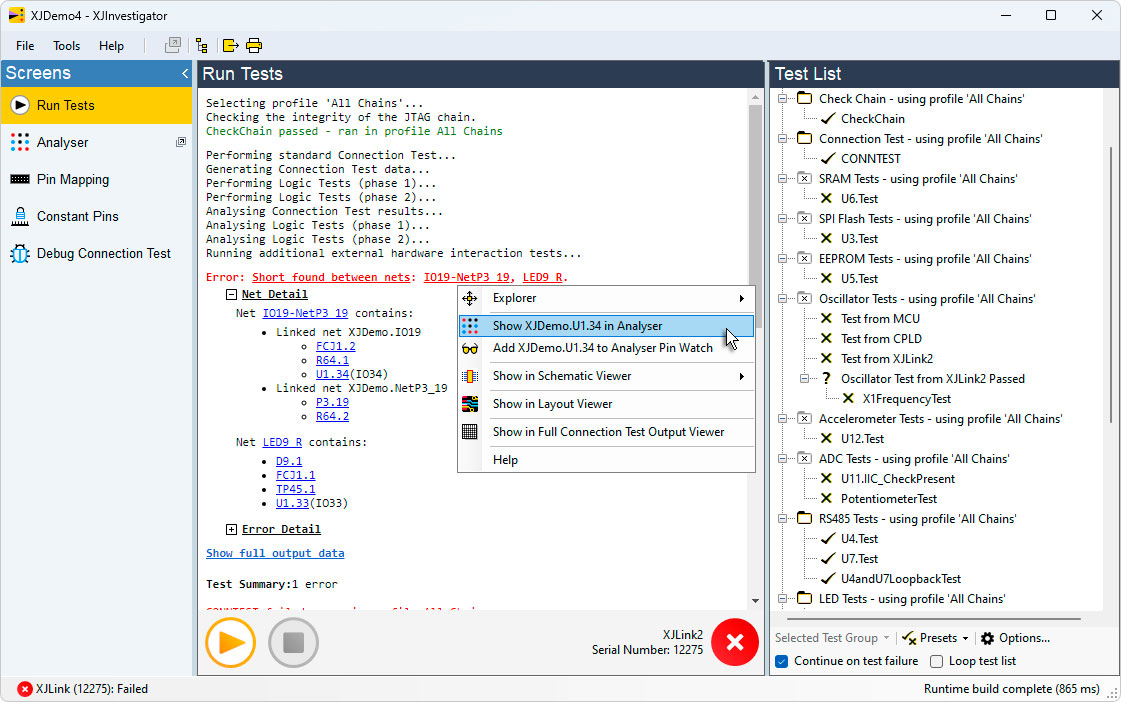
Task: Collapse the Connection Test group
Action: (782, 139)
